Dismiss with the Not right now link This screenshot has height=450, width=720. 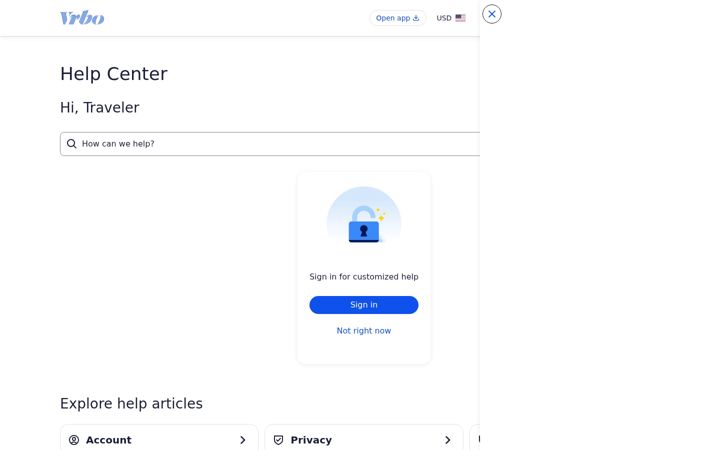[364, 331]
